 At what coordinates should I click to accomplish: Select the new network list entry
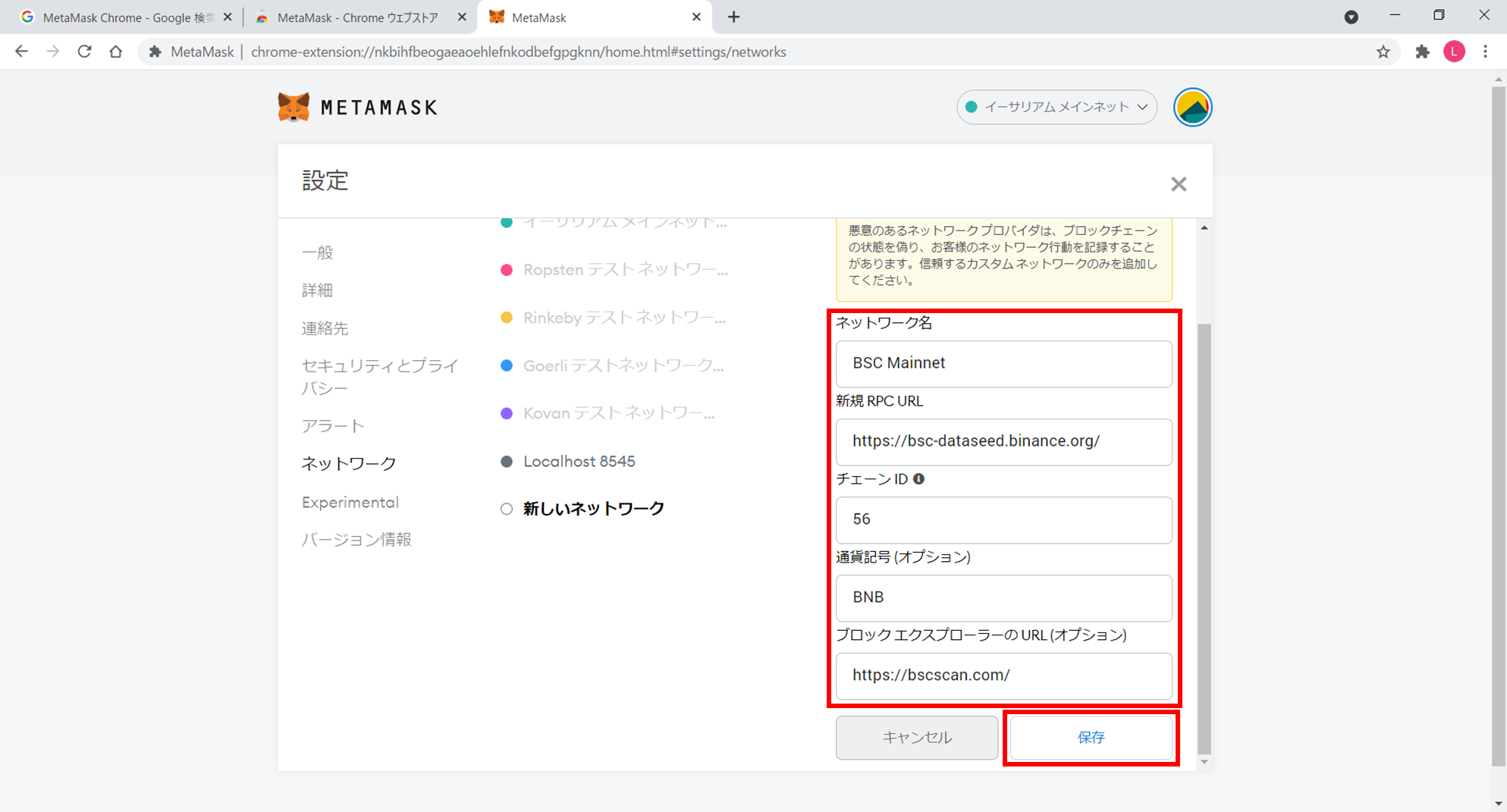coord(582,509)
